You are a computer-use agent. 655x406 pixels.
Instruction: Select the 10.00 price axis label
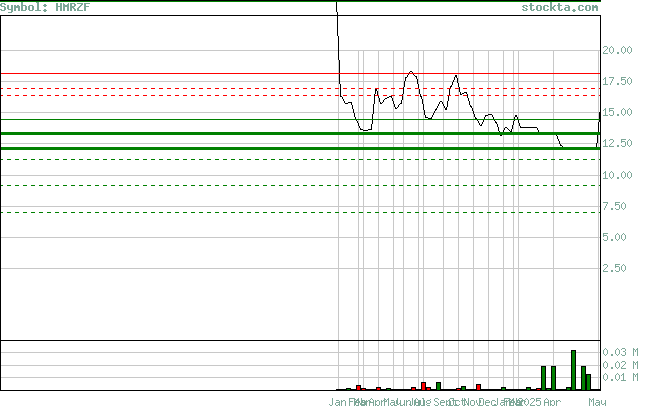(x=617, y=175)
